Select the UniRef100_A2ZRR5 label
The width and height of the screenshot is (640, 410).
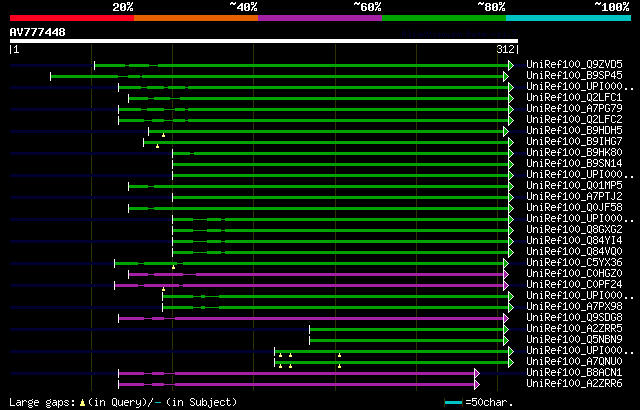tap(574, 329)
